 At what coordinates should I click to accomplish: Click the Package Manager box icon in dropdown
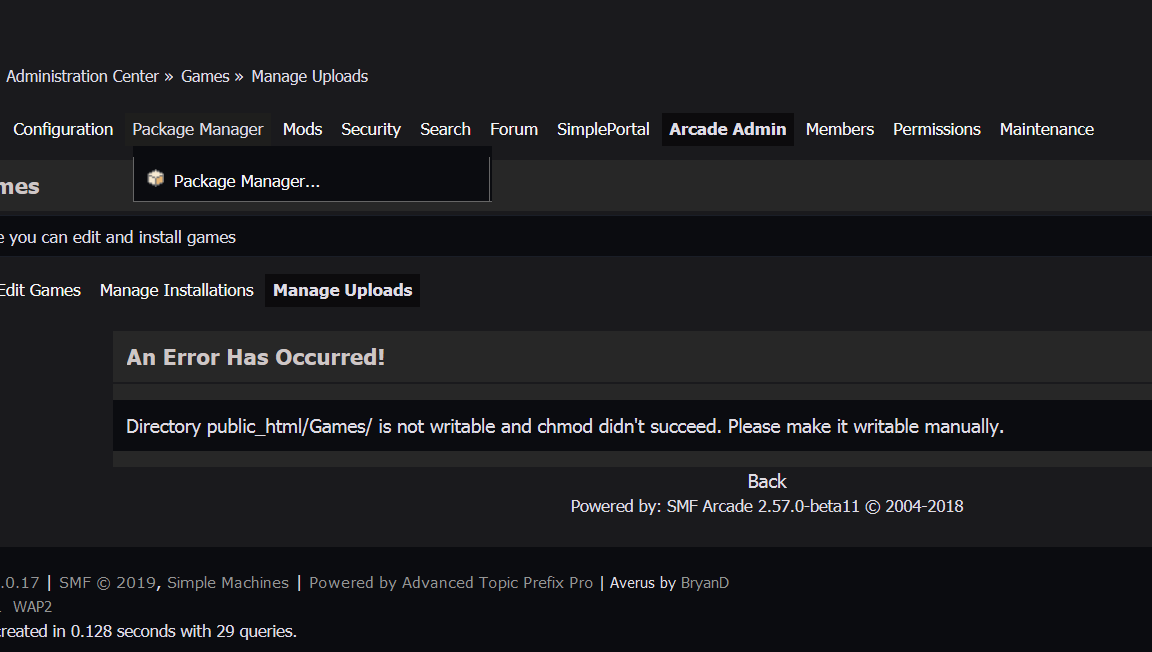(155, 179)
